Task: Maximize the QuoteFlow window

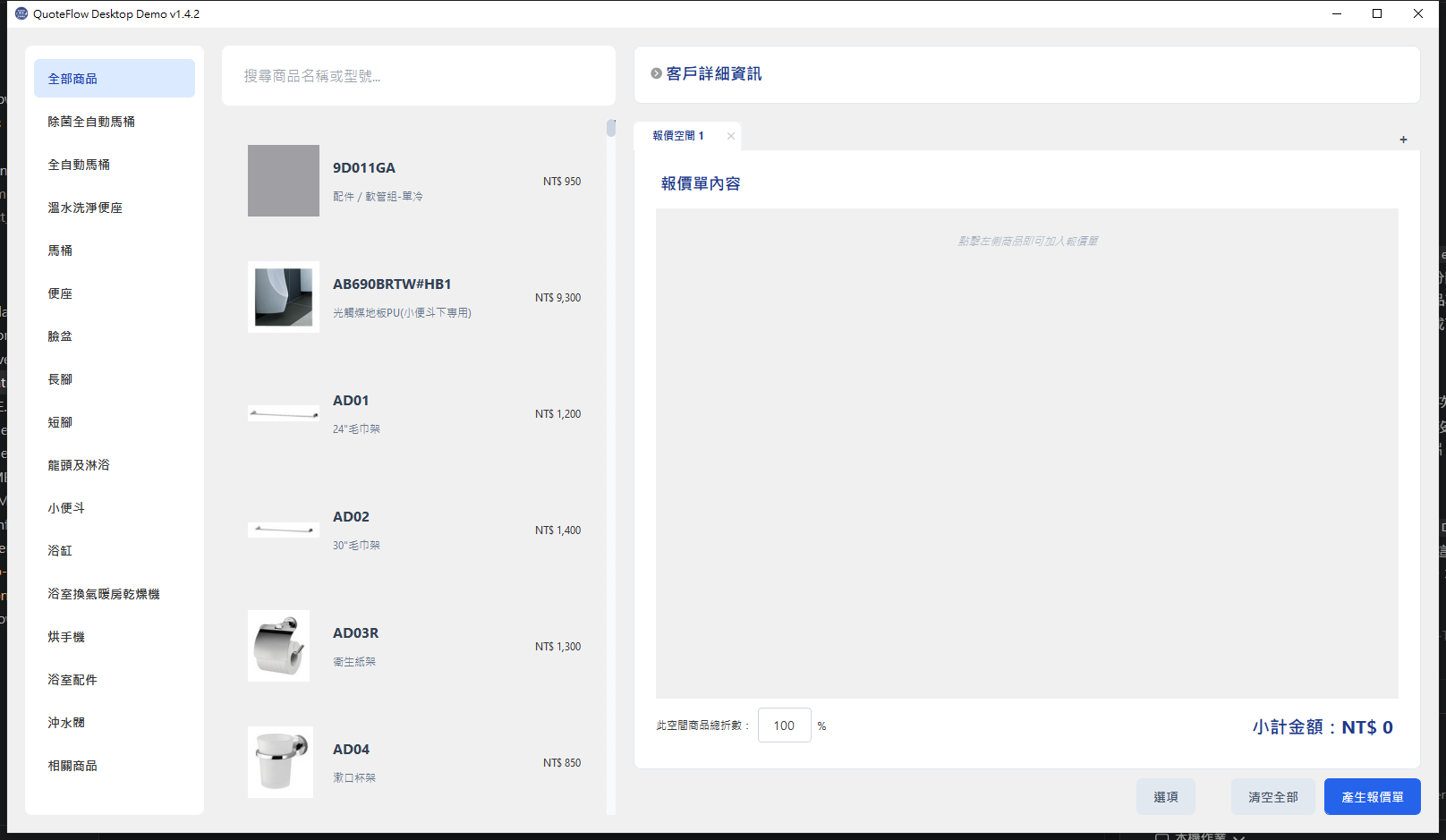Action: tap(1377, 13)
